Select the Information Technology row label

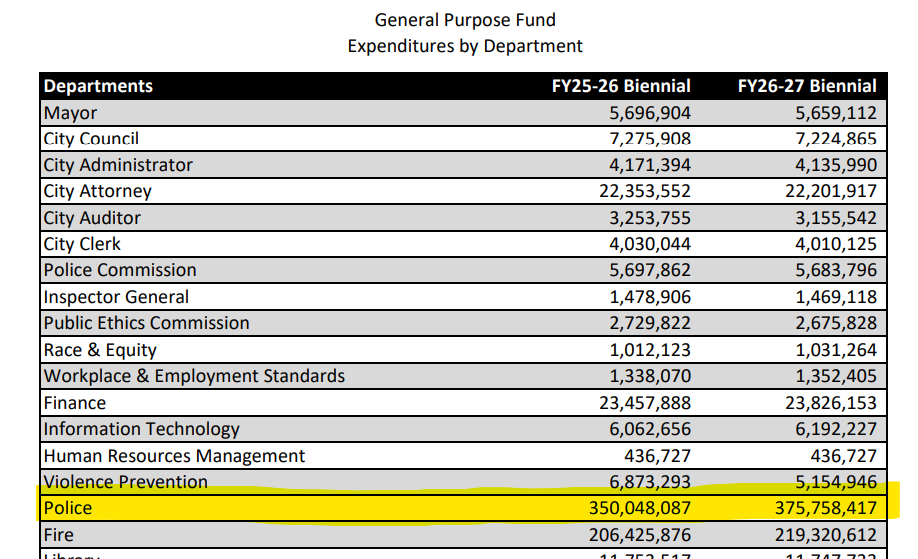point(141,429)
